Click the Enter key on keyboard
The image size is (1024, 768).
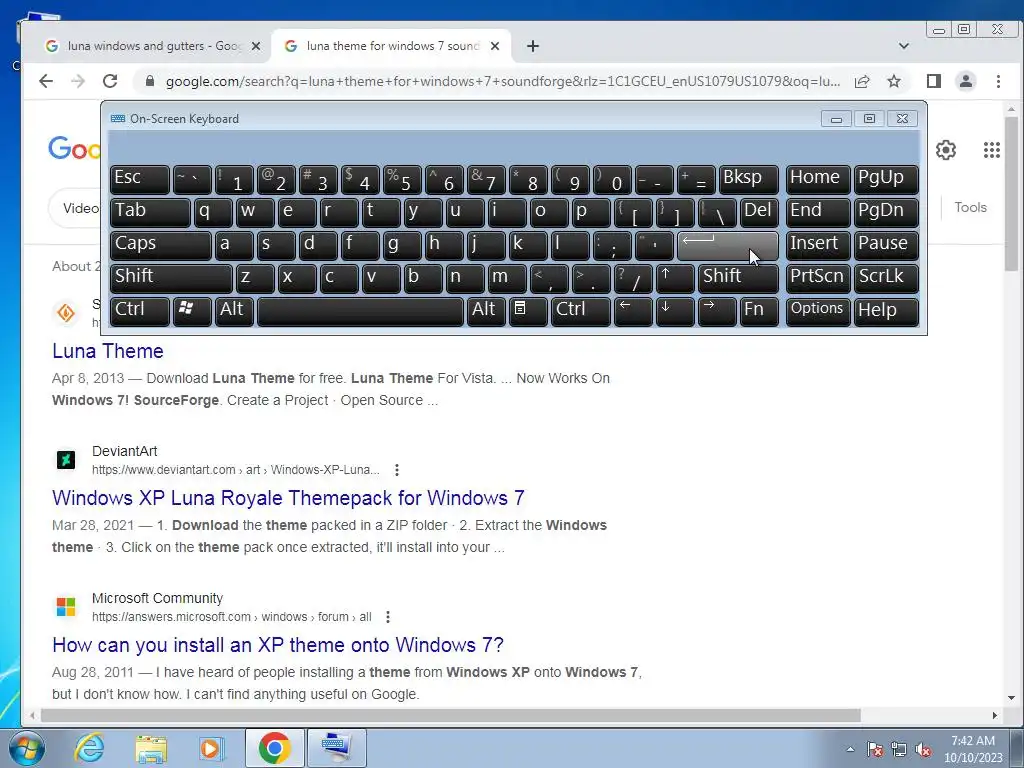tap(728, 245)
